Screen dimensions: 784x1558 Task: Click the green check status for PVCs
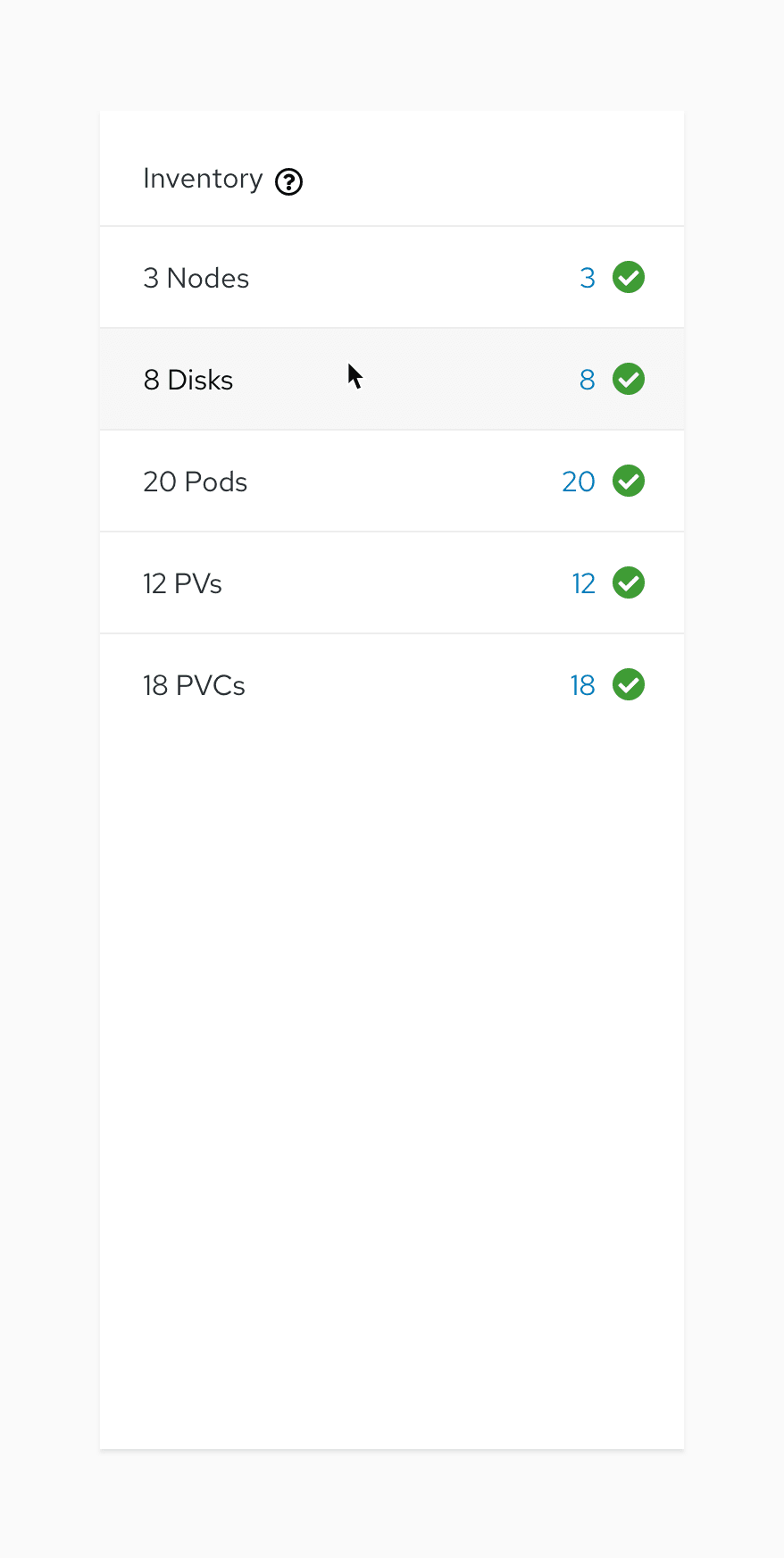[629, 684]
